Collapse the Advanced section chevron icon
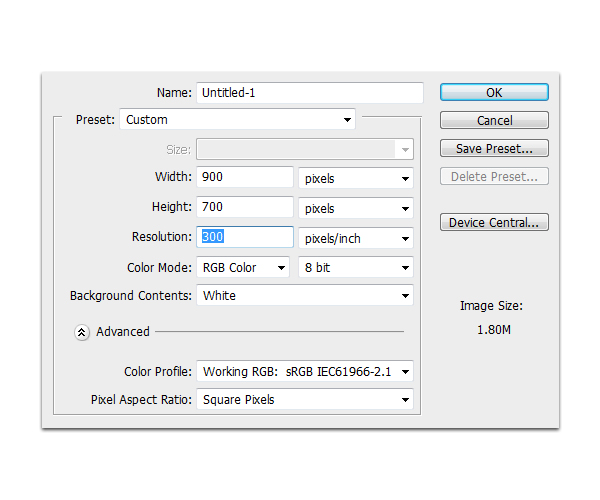This screenshot has width=600, height=500. [82, 332]
